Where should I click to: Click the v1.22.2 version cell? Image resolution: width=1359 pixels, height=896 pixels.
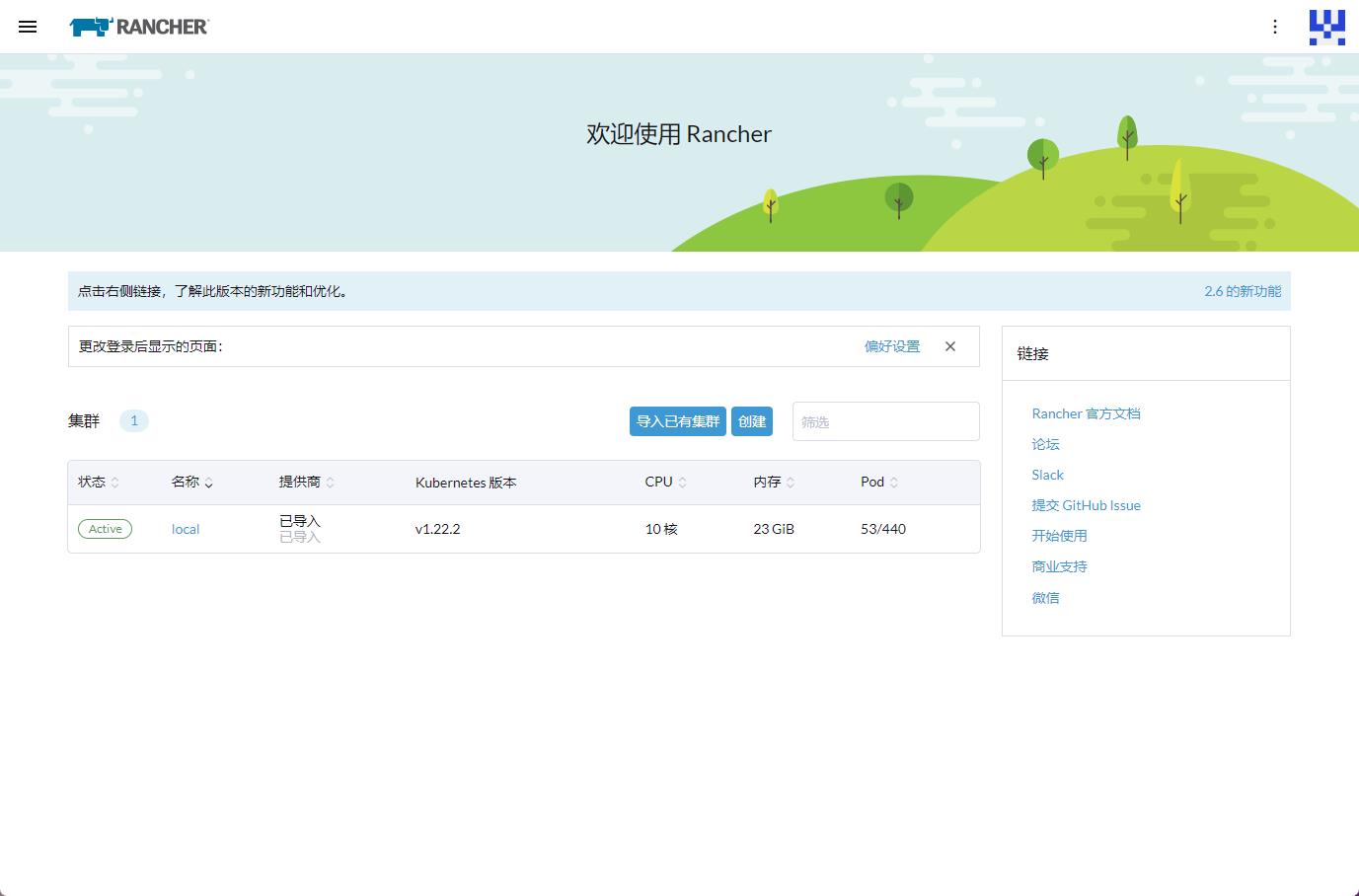point(437,529)
